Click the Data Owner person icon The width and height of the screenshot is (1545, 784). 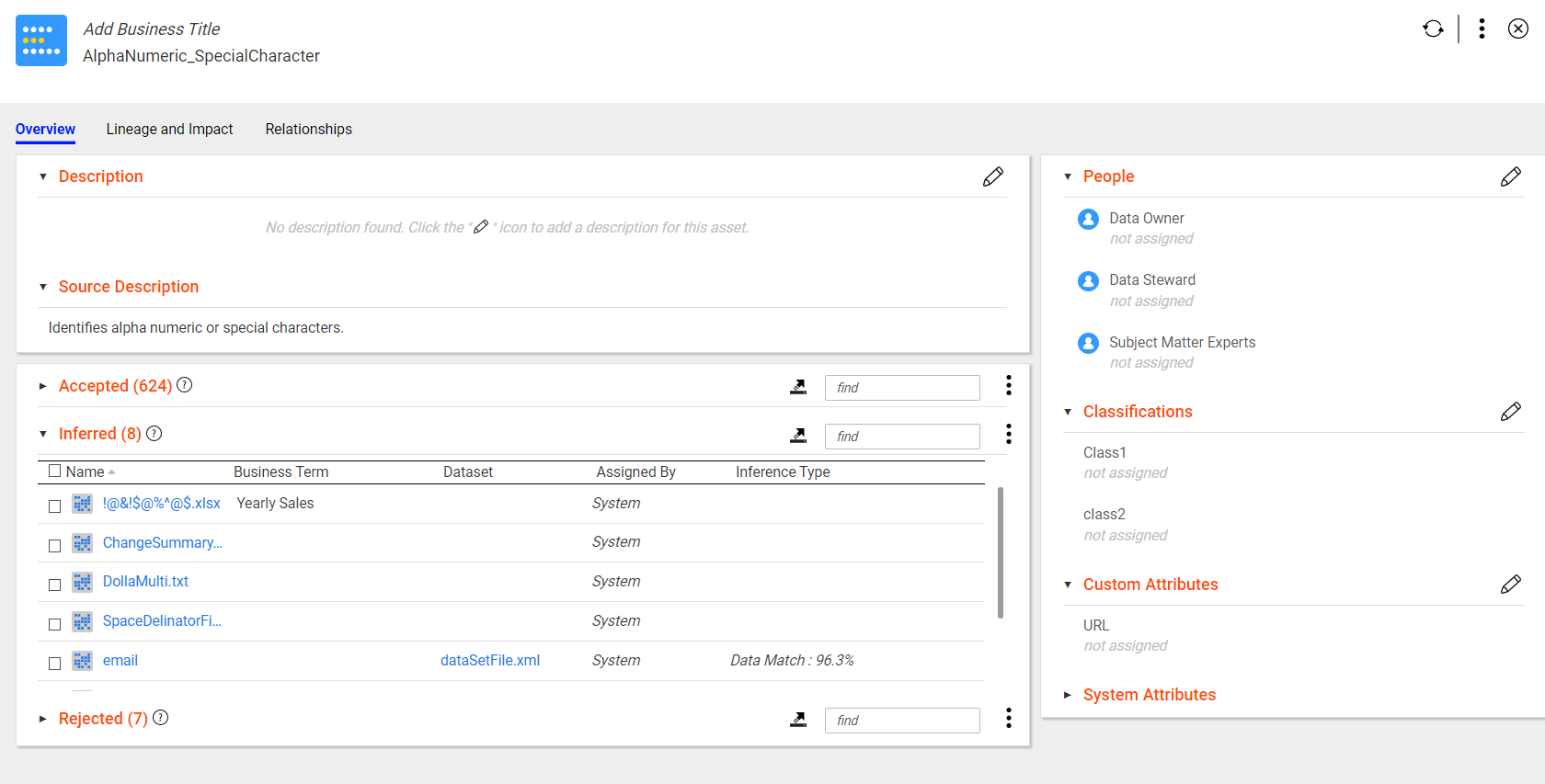(x=1088, y=219)
